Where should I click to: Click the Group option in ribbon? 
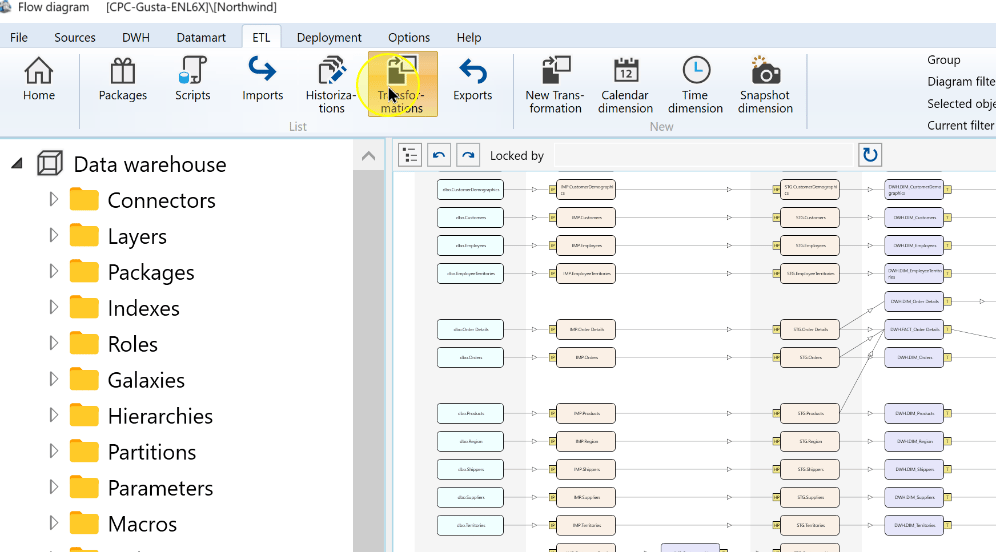(x=944, y=60)
